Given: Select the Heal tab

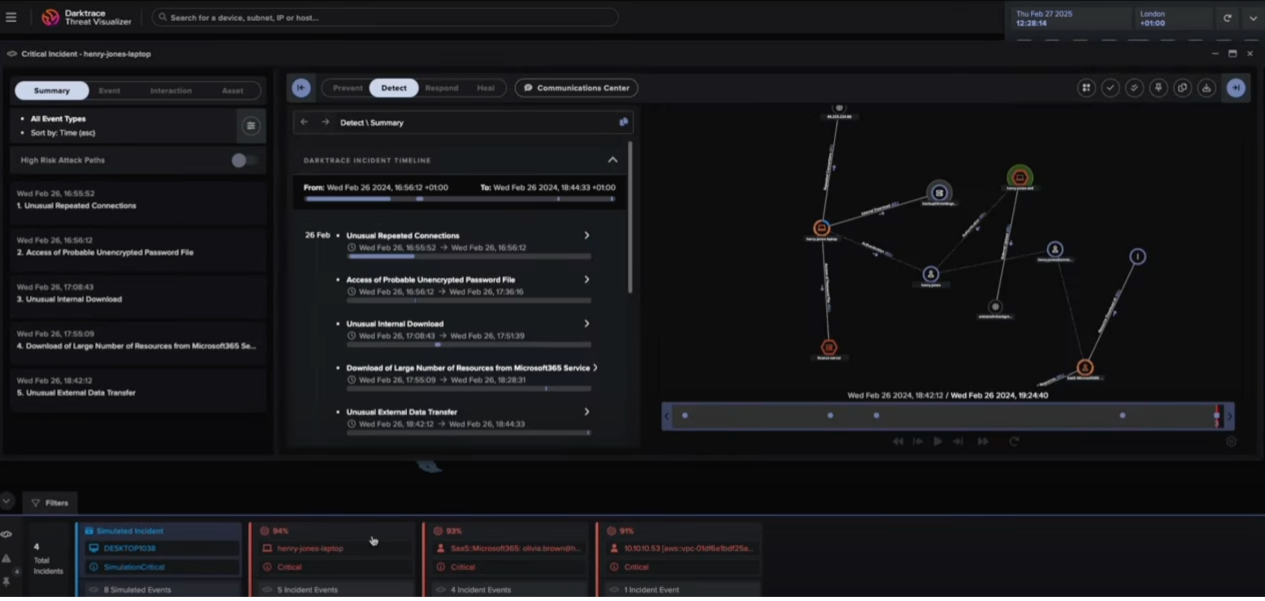Looking at the screenshot, I should (x=485, y=88).
